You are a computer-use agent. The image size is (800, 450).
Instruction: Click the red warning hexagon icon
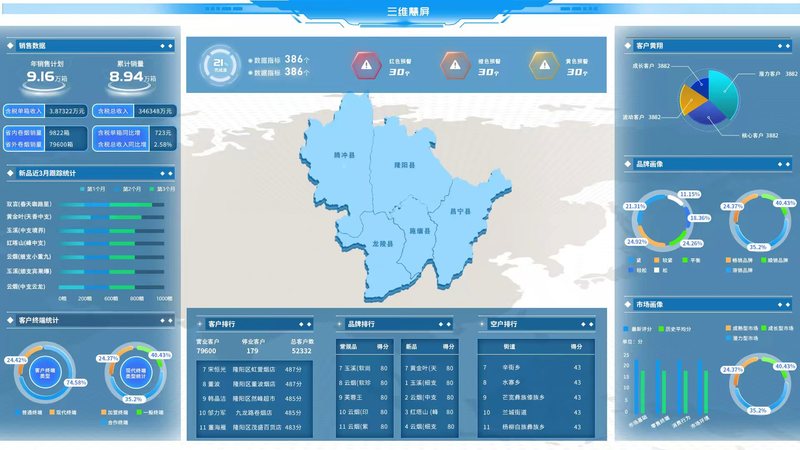[x=367, y=66]
